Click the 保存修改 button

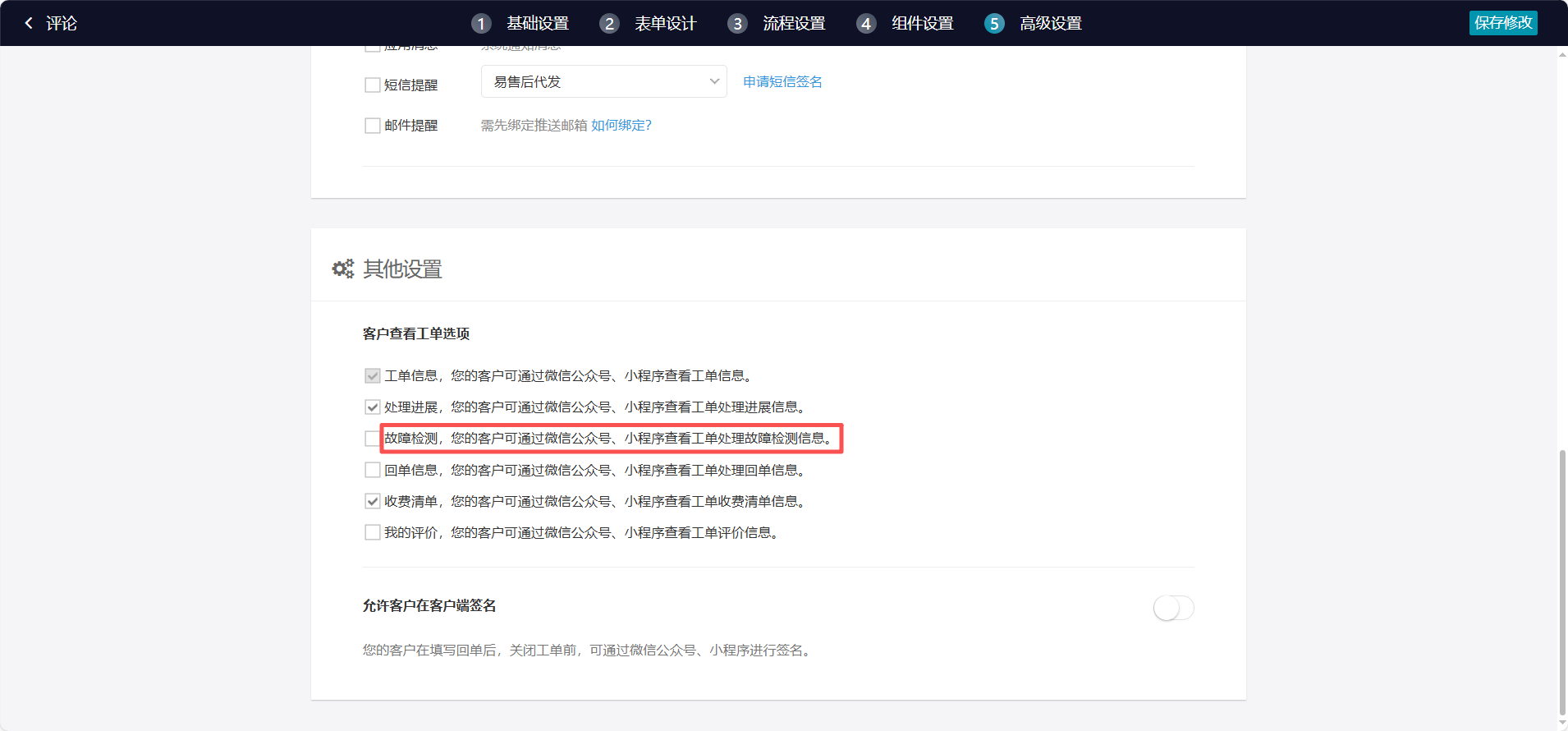click(1502, 23)
